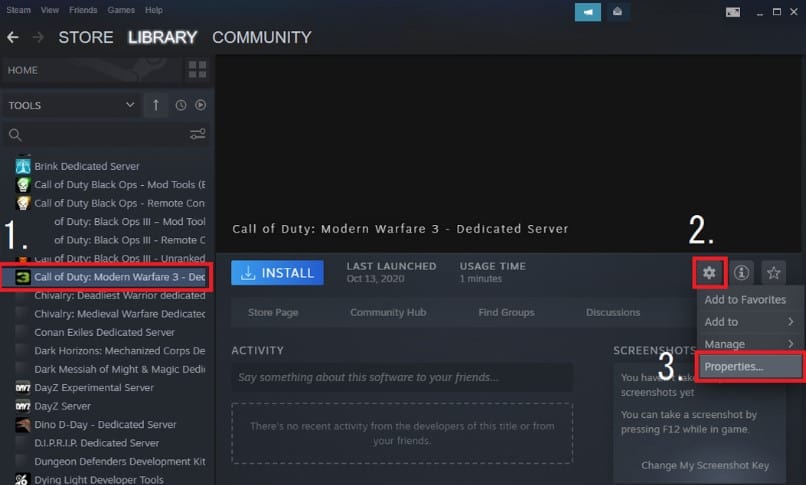
Task: Open the Community Hub link
Action: 388,312
